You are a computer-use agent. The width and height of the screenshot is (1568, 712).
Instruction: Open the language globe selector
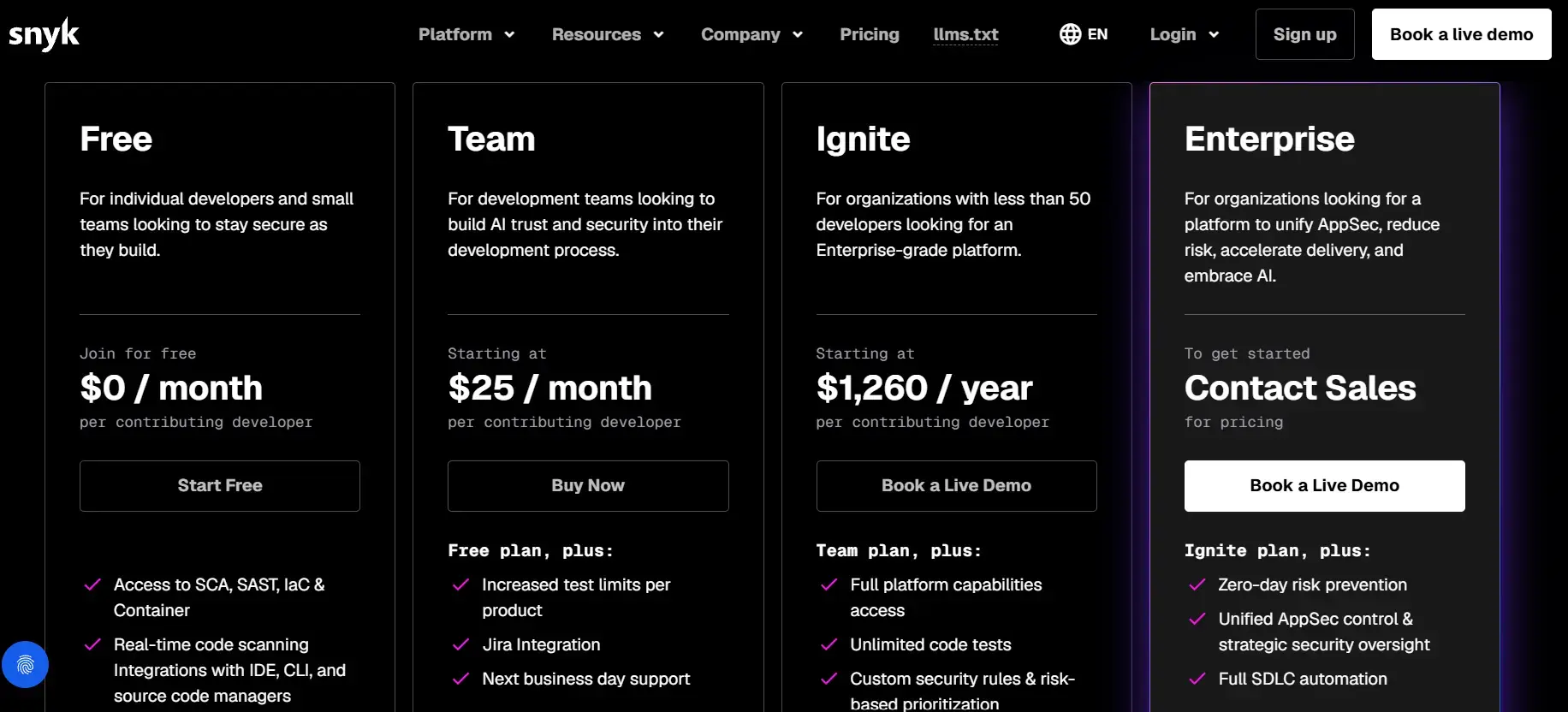coord(1084,34)
